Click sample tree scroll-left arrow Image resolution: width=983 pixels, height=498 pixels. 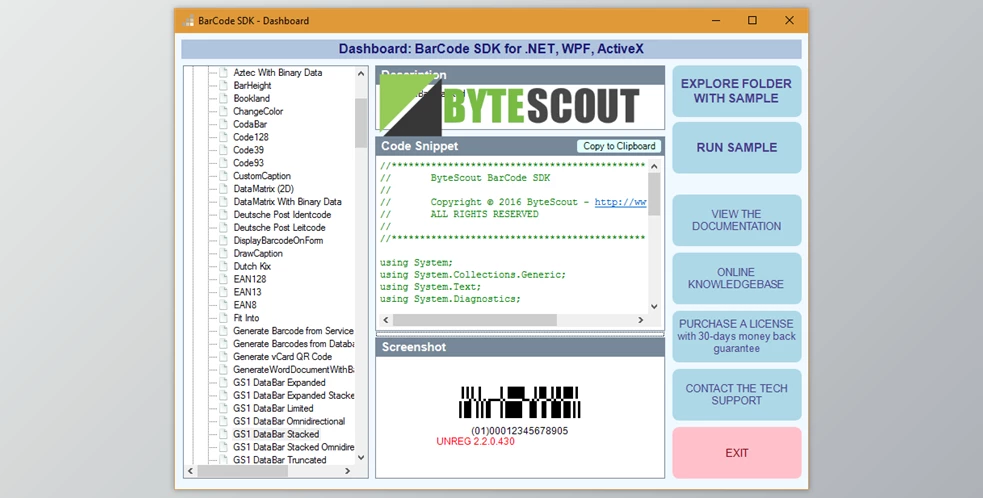pyautogui.click(x=191, y=470)
